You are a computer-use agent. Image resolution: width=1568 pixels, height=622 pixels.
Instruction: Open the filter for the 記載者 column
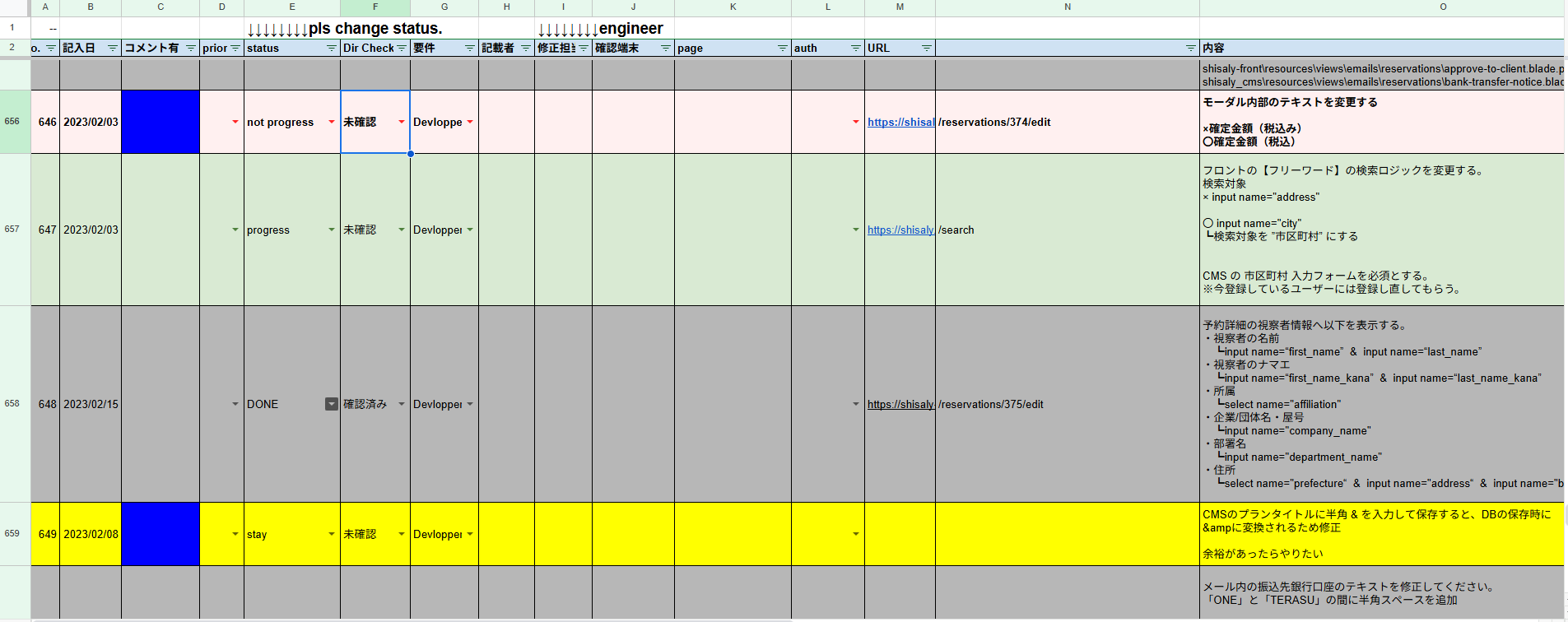tap(526, 49)
